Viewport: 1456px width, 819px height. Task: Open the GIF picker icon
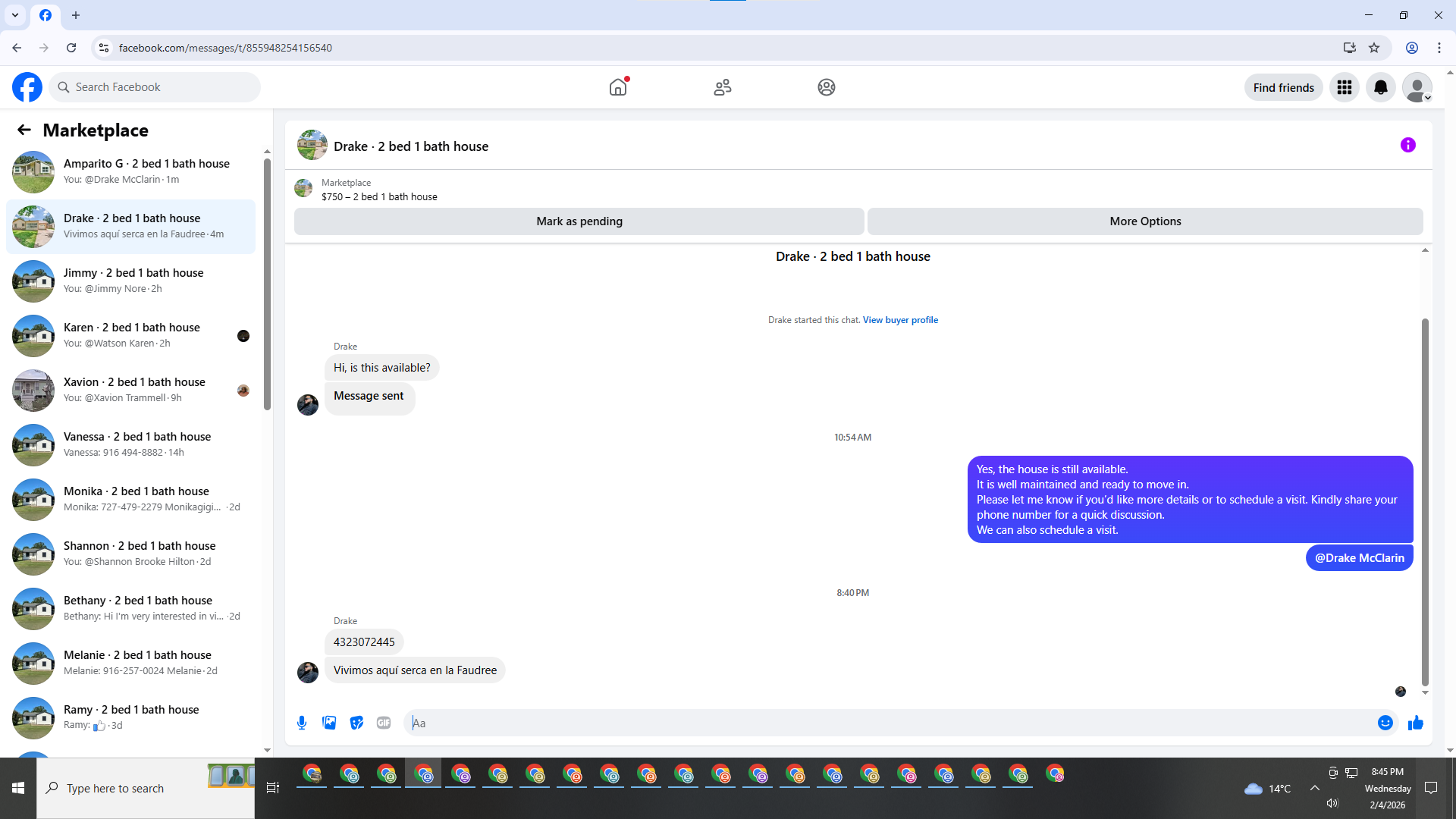[384, 723]
